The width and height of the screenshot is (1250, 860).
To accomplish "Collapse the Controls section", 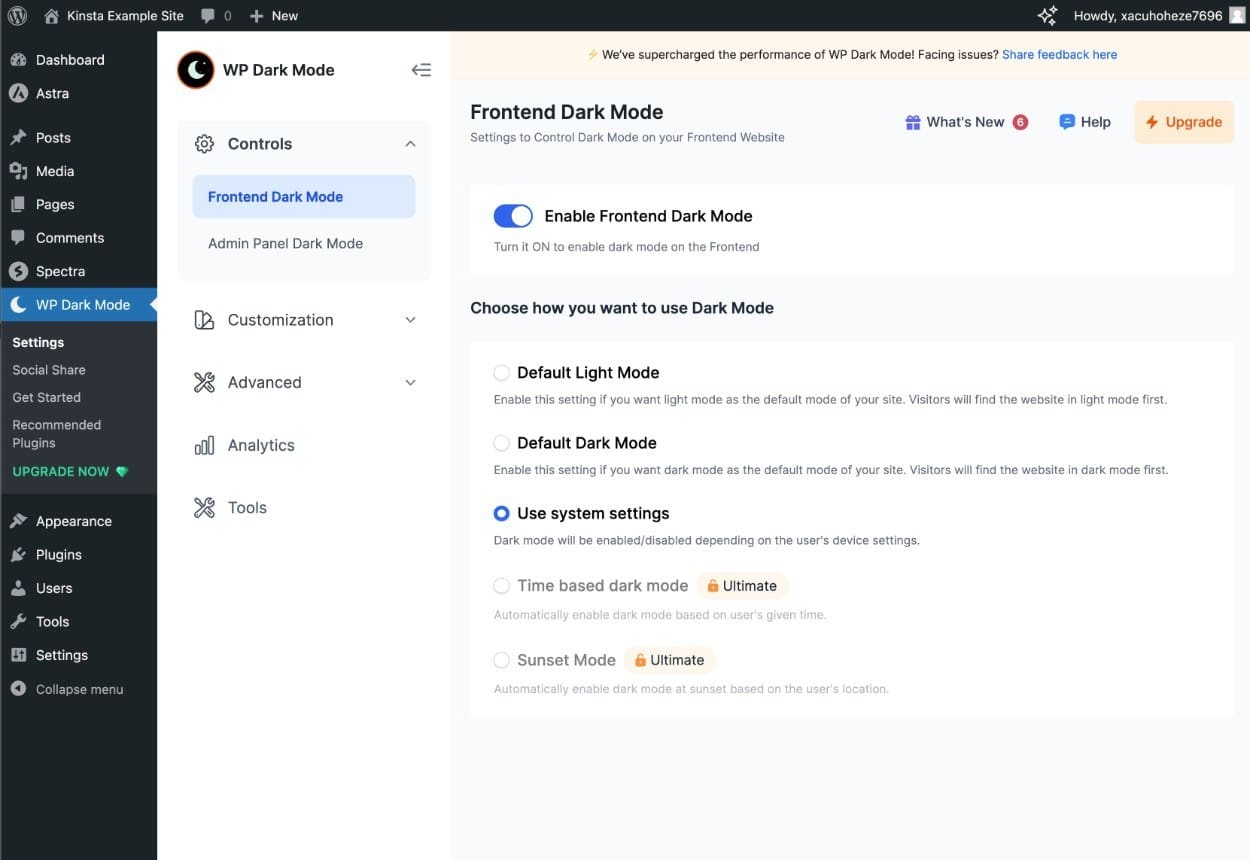I will click(409, 143).
